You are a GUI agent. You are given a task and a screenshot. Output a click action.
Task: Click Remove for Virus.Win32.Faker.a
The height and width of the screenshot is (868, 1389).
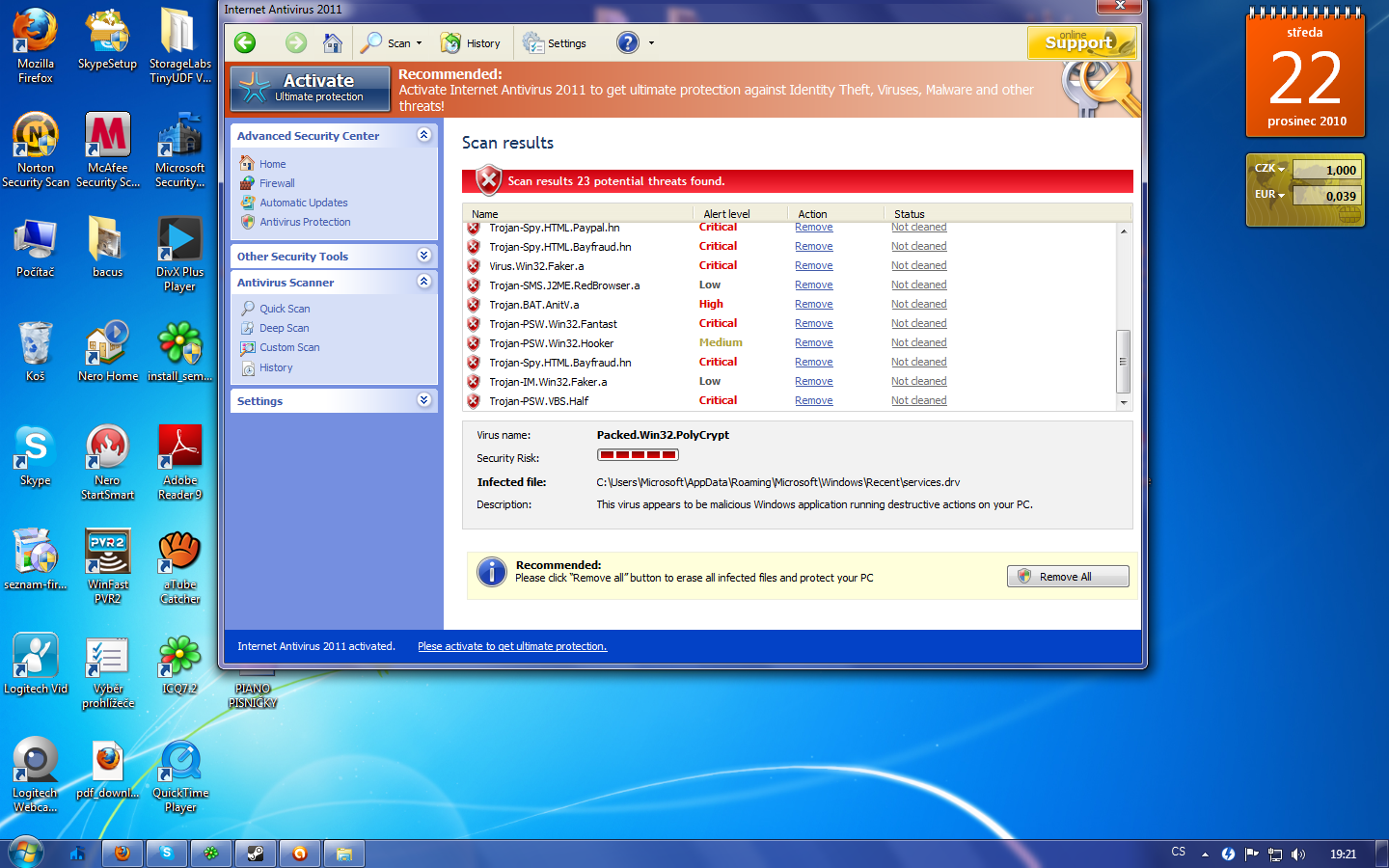(814, 266)
